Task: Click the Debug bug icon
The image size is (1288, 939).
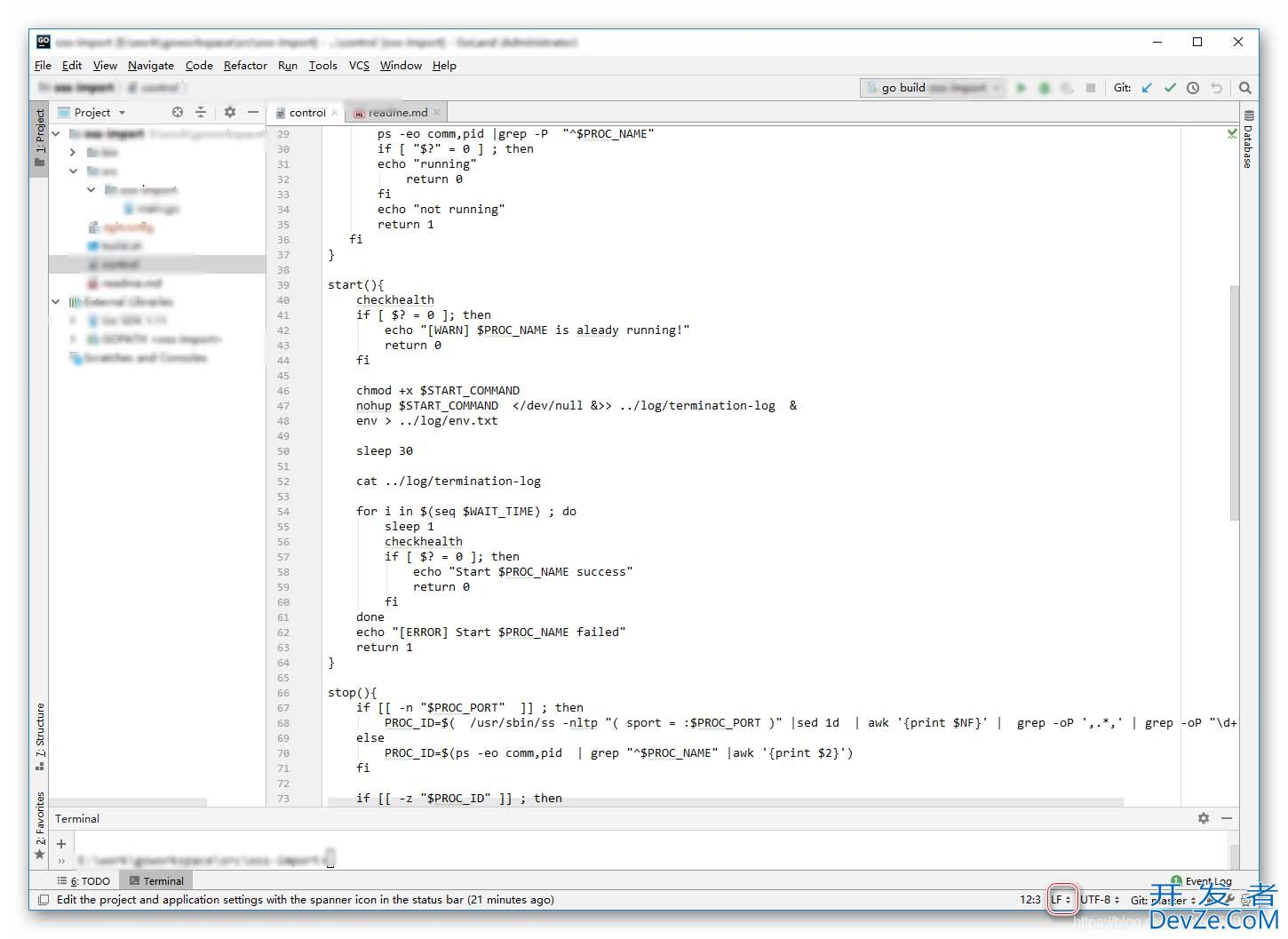Action: pos(1045,88)
